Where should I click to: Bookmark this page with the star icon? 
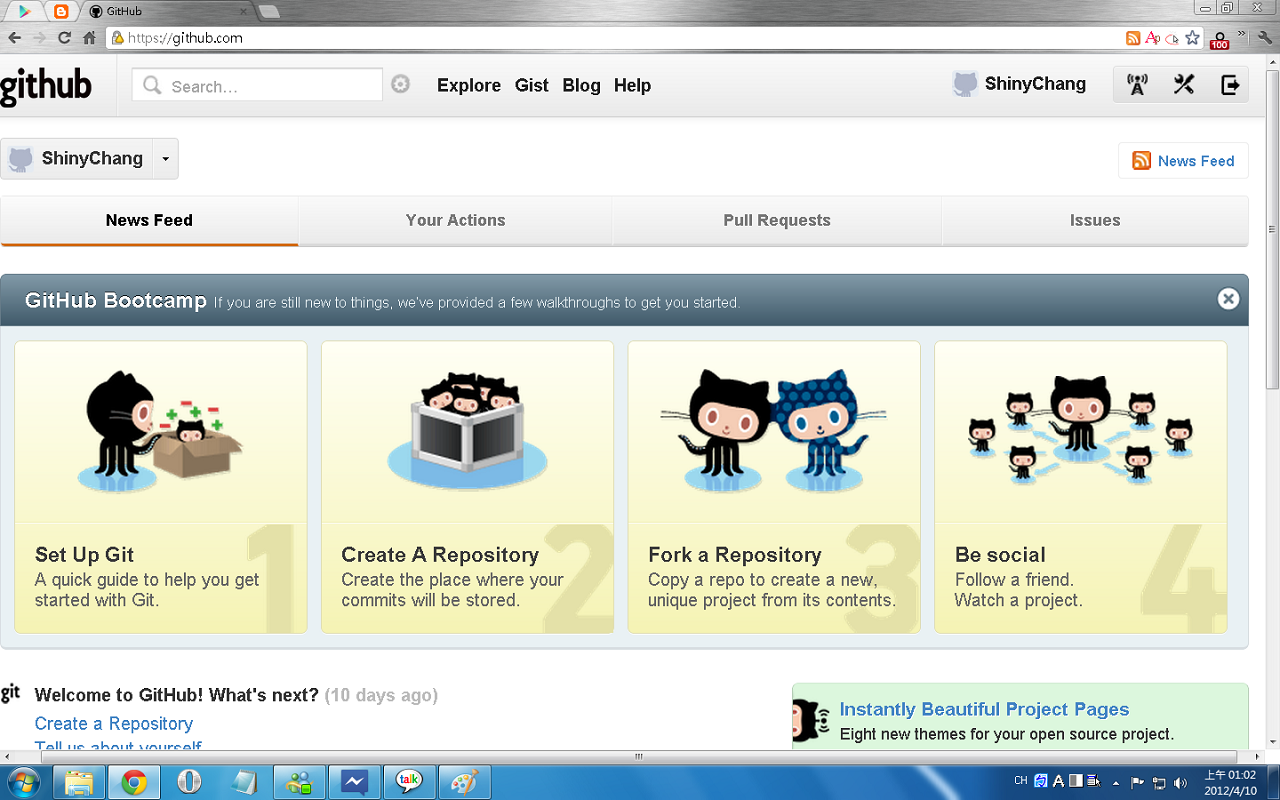click(x=1192, y=38)
